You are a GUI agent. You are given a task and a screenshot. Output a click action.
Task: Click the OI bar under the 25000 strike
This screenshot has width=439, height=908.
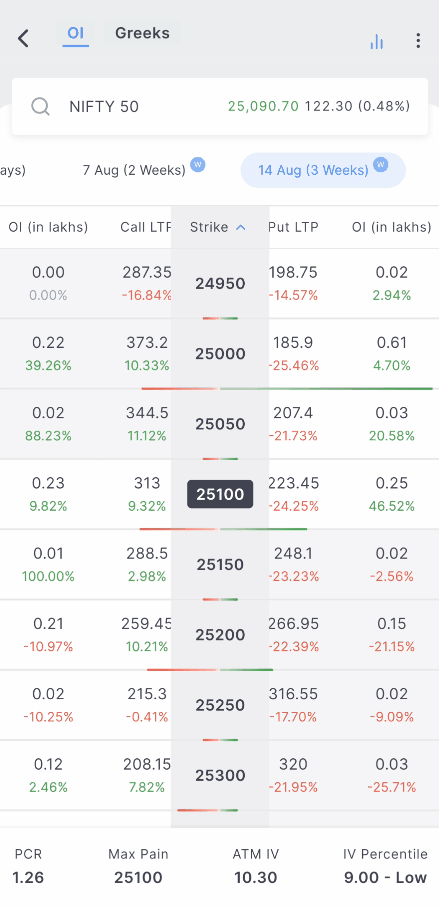(287, 389)
